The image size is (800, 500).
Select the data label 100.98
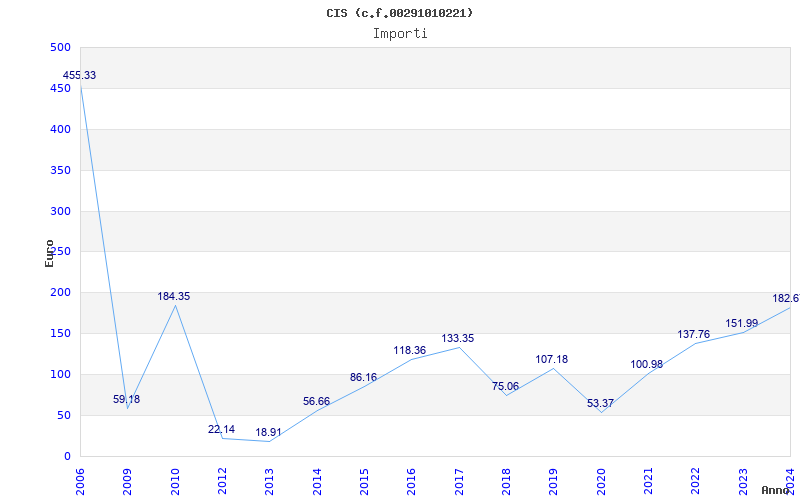tap(646, 365)
